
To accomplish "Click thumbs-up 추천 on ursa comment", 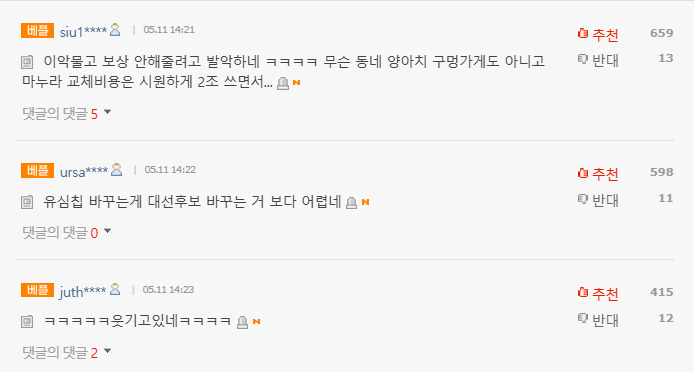I will pos(598,173).
